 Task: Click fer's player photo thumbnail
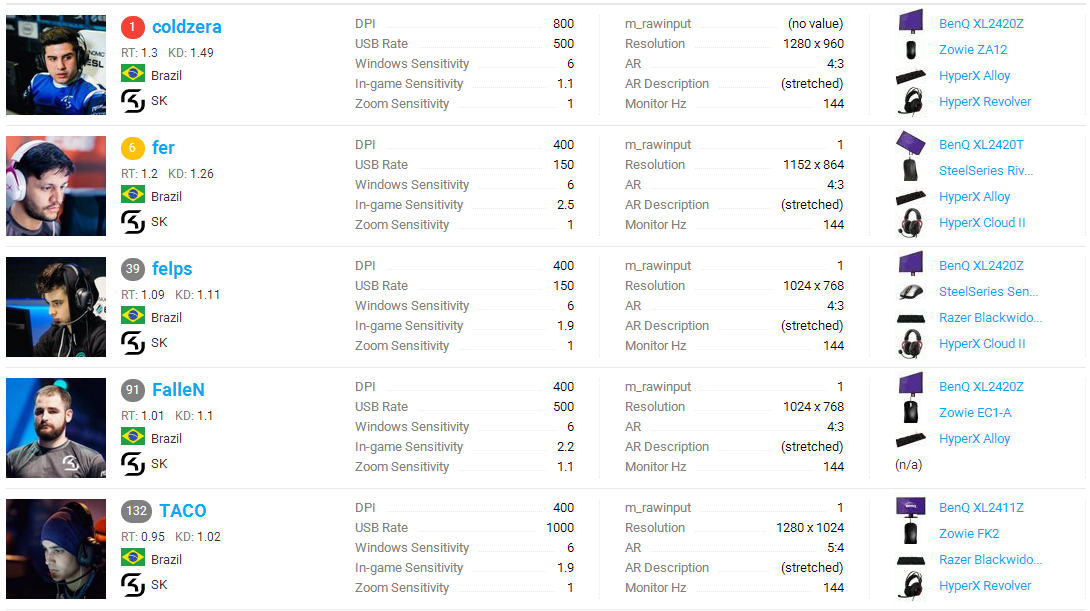coord(56,186)
